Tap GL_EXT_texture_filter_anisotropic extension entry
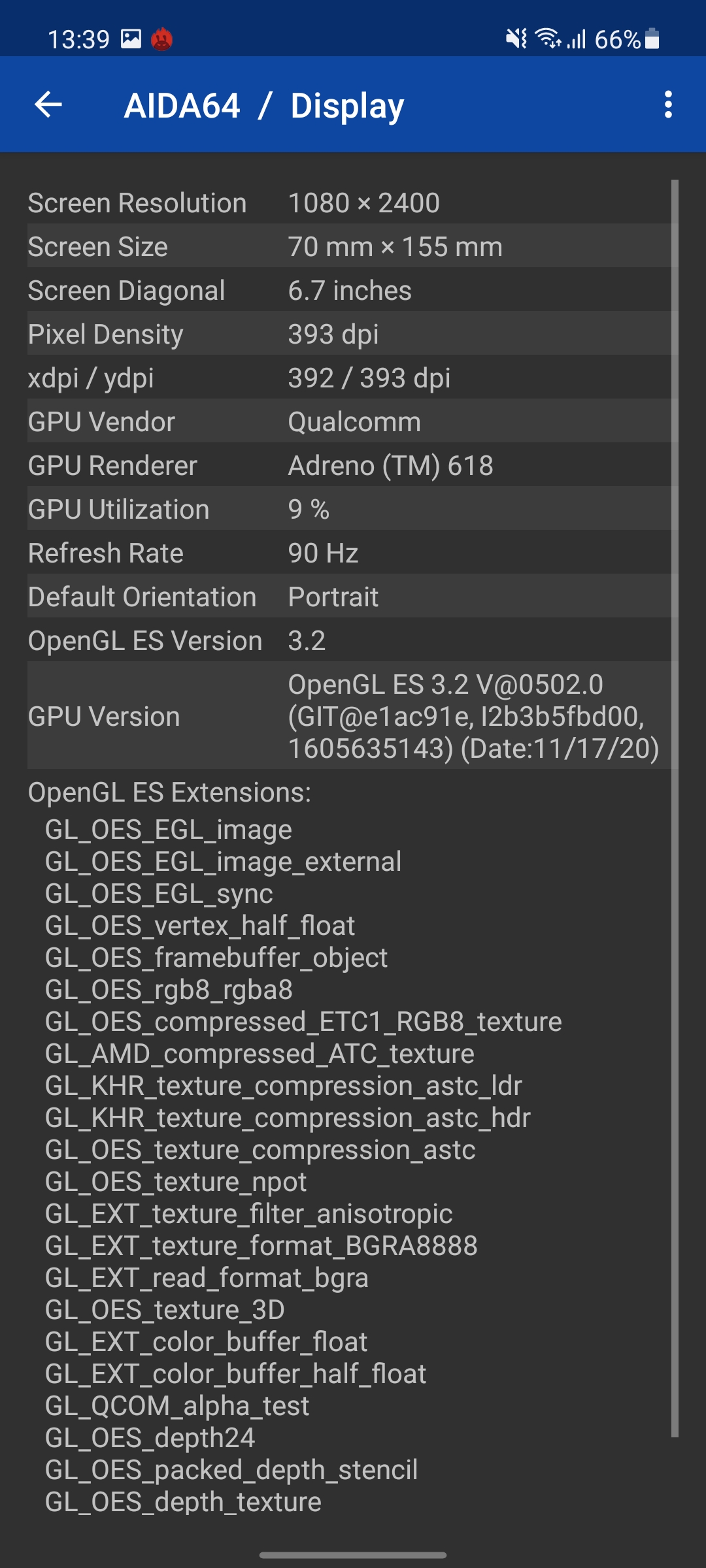 248,1214
